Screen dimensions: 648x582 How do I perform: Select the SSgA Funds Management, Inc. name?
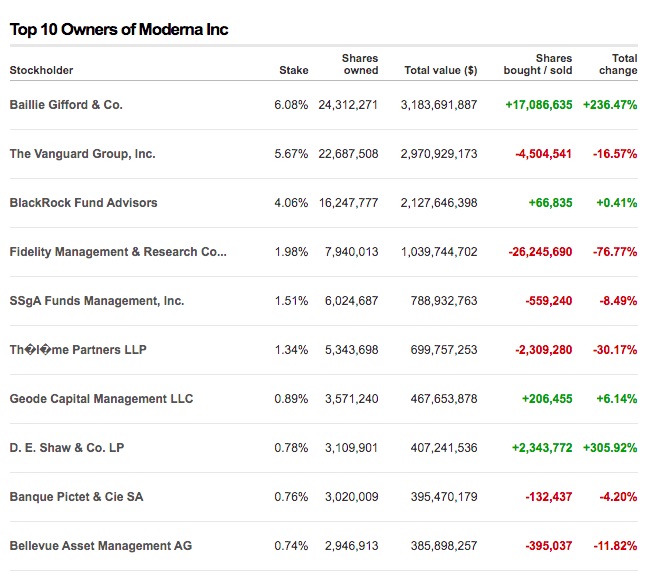[x=97, y=301]
